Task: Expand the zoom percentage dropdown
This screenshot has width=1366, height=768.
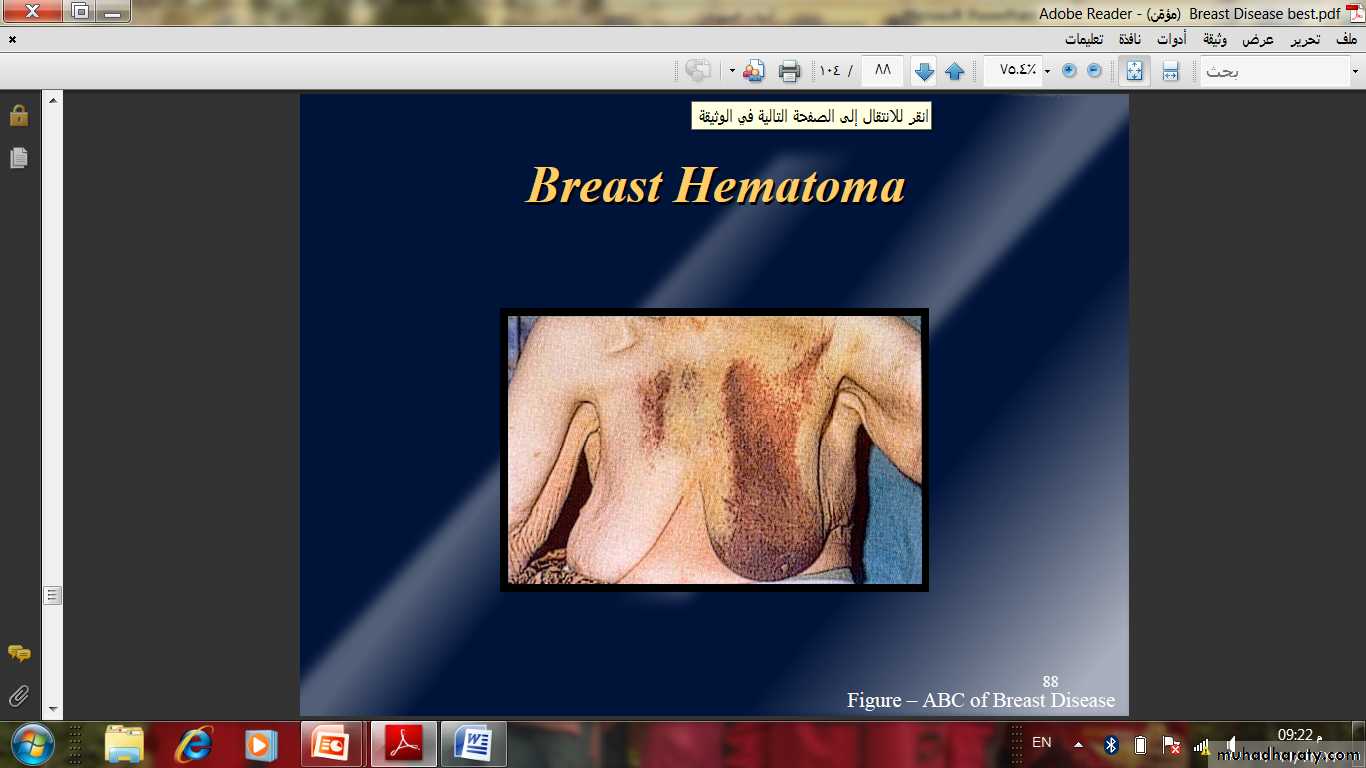Action: click(1047, 71)
